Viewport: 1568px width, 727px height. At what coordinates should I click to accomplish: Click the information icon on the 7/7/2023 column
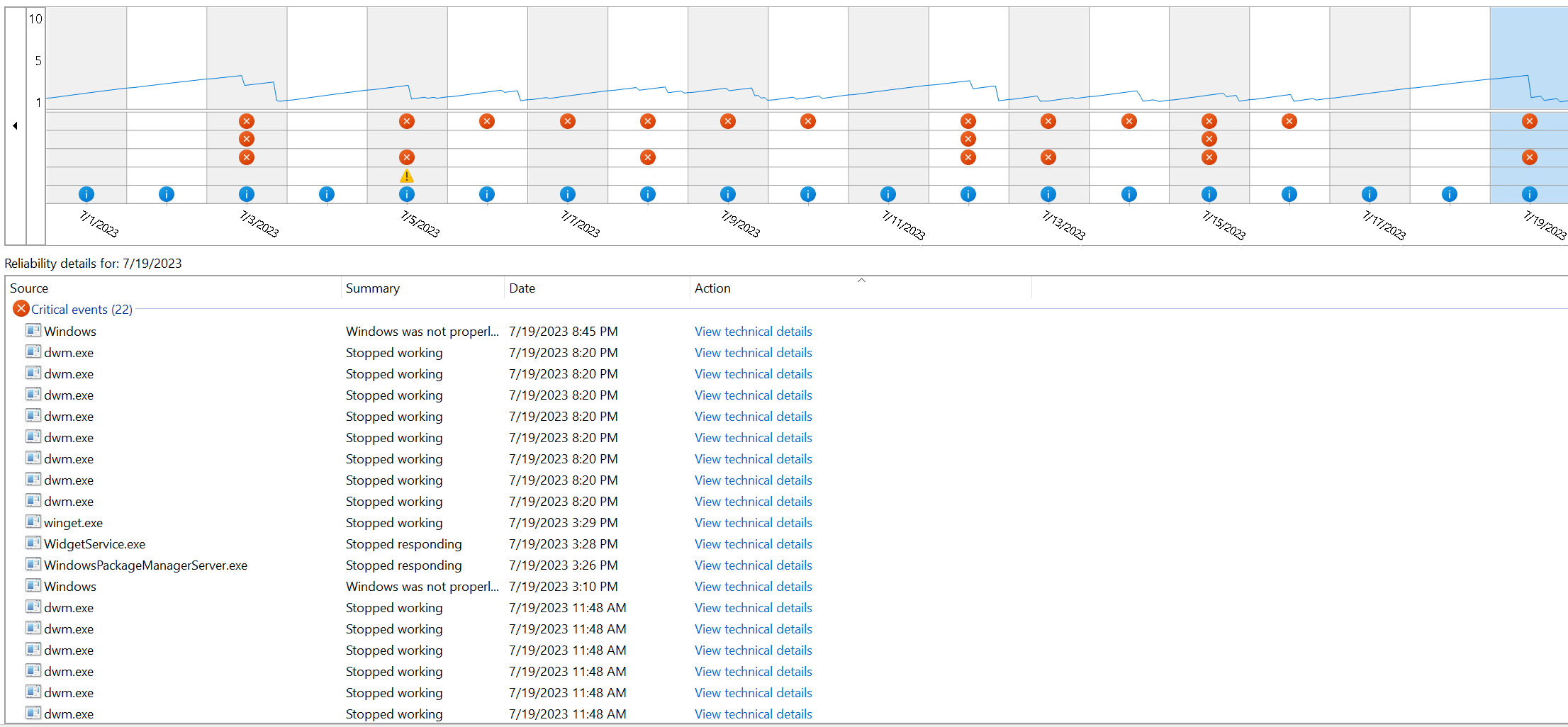click(567, 194)
